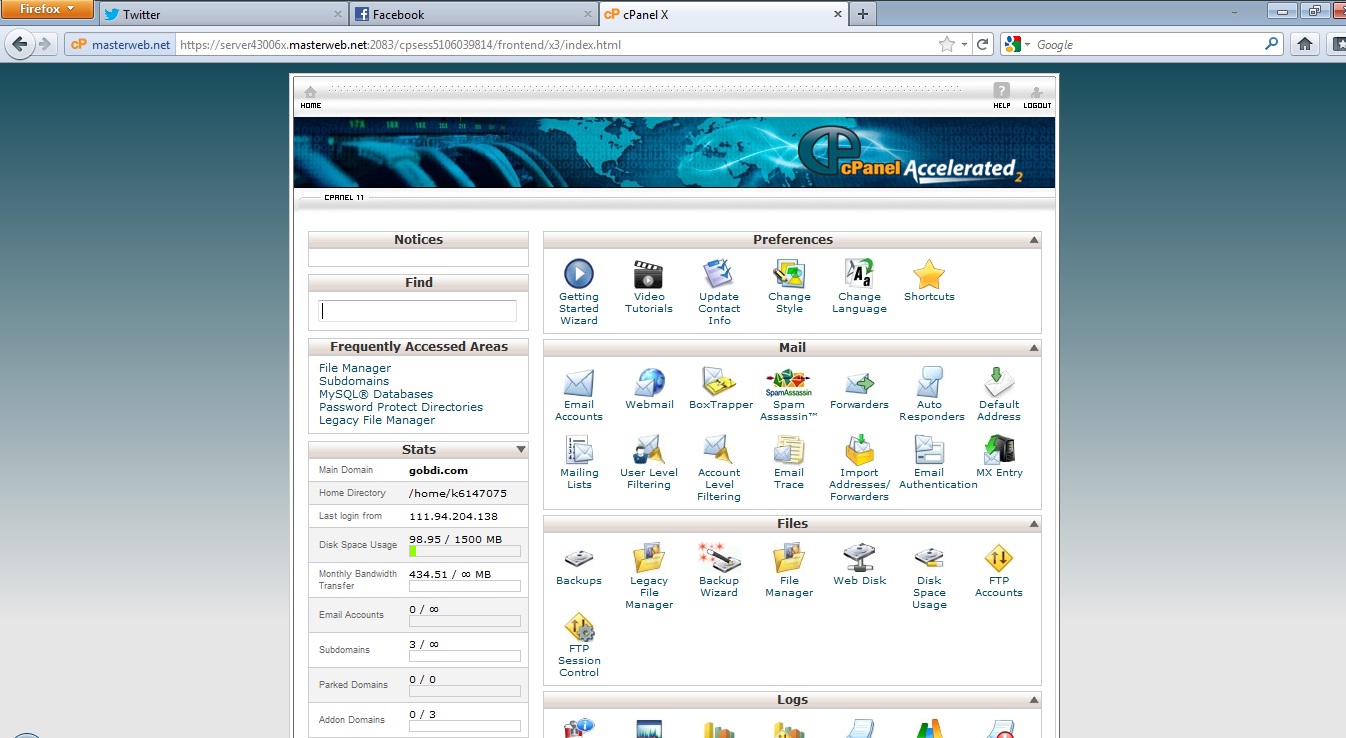Launch the Backup Wizard icon
Screen dimensions: 1346x738
pyautogui.click(x=719, y=559)
